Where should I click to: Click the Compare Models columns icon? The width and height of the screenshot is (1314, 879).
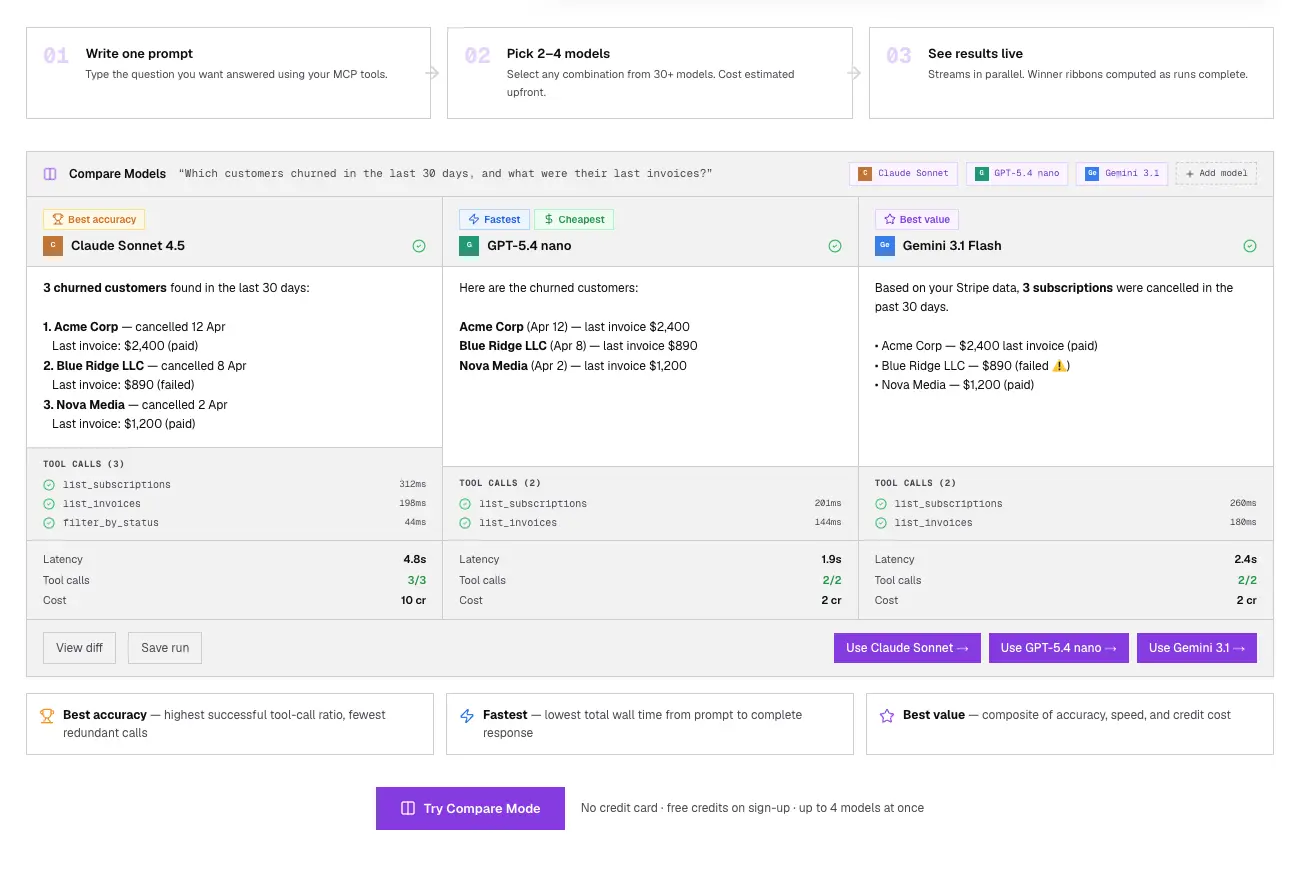click(50, 174)
